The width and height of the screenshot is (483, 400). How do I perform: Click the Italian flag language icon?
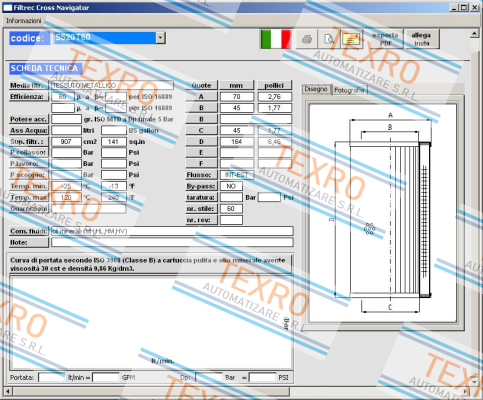[x=276, y=39]
